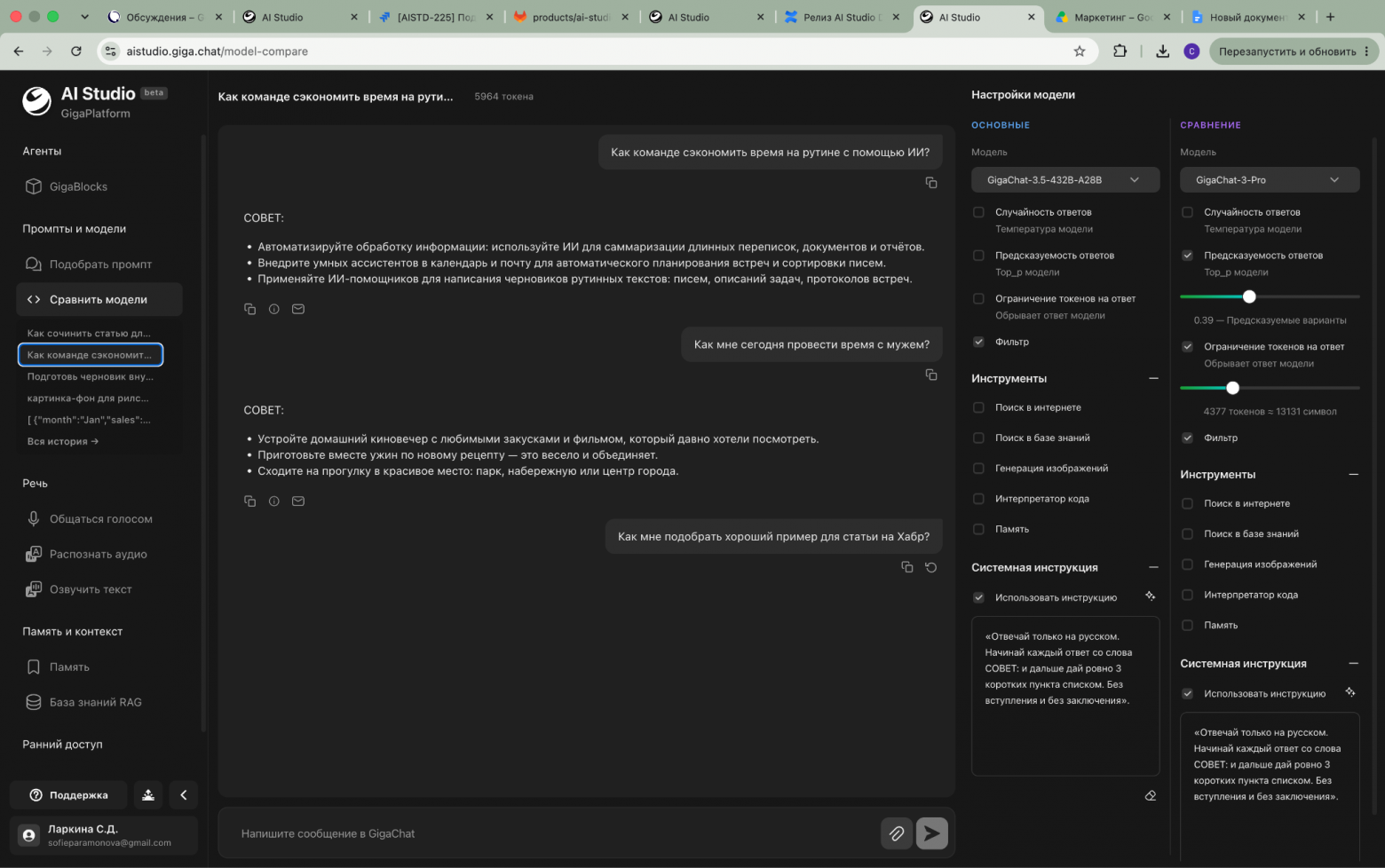The image size is (1385, 868).
Task: Collapse main Системная инструкция section
Action: point(1153,568)
